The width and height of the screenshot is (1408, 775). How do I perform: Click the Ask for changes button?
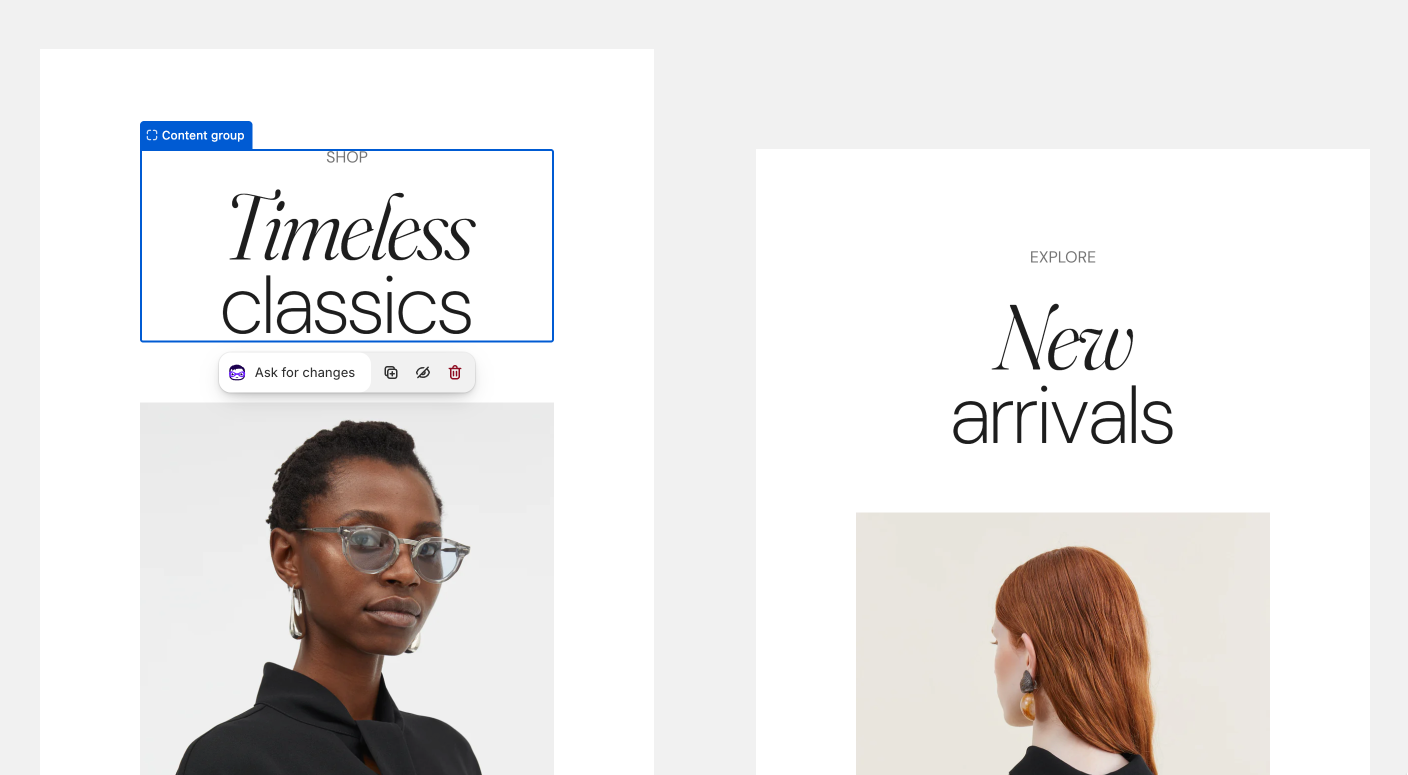pyautogui.click(x=295, y=372)
